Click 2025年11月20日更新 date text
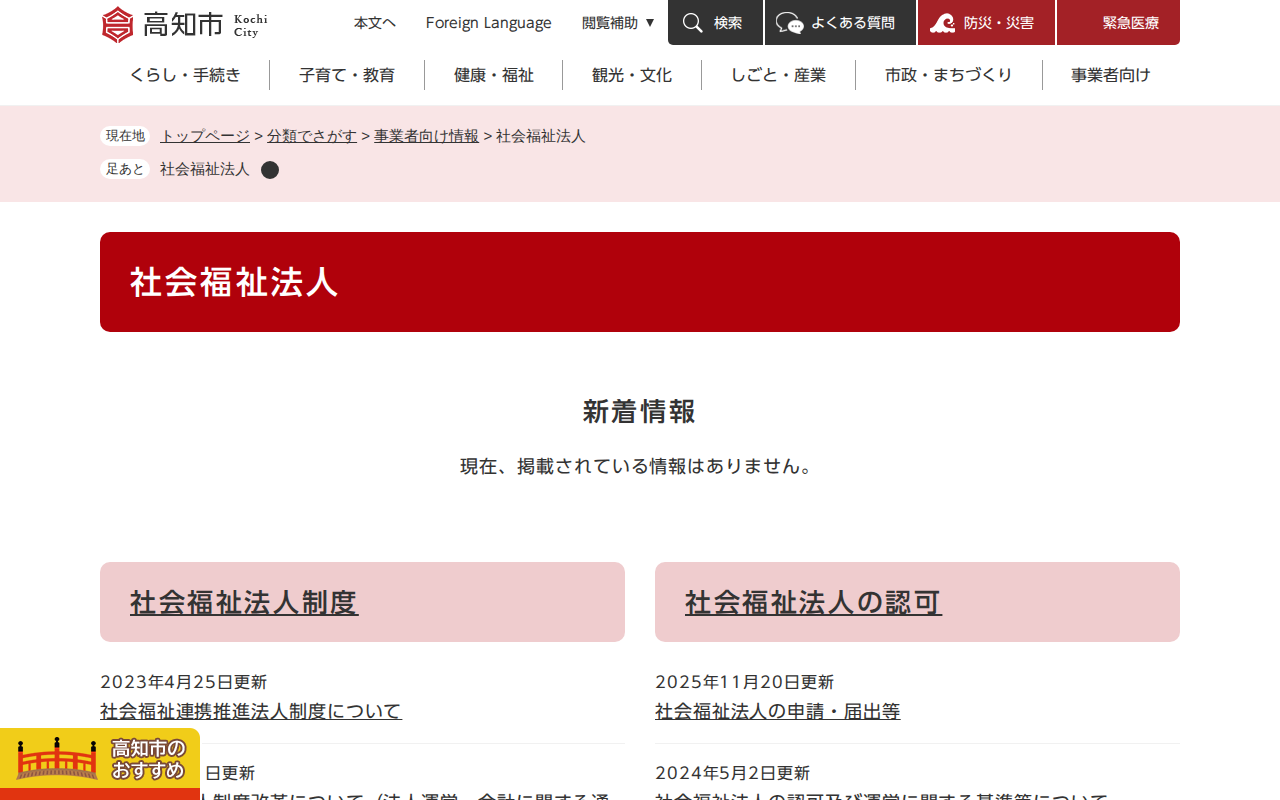Image resolution: width=1280 pixels, height=800 pixels. click(745, 682)
